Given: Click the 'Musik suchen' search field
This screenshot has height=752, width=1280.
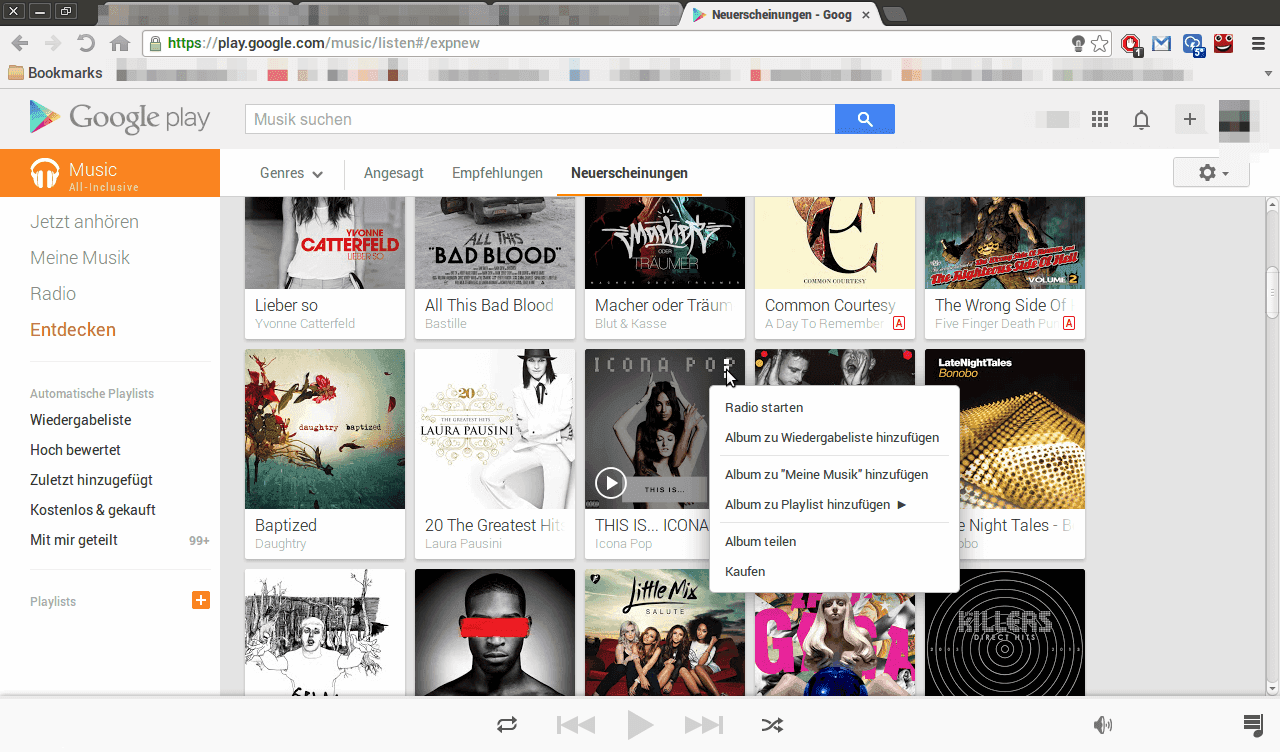Looking at the screenshot, I should (x=540, y=119).
